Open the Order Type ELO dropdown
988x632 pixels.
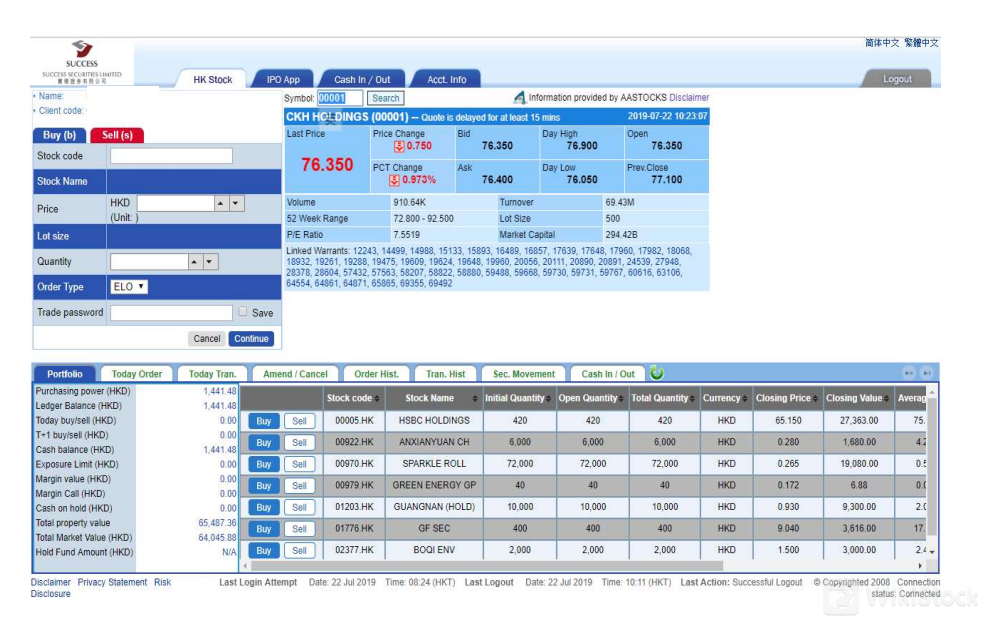(x=129, y=287)
